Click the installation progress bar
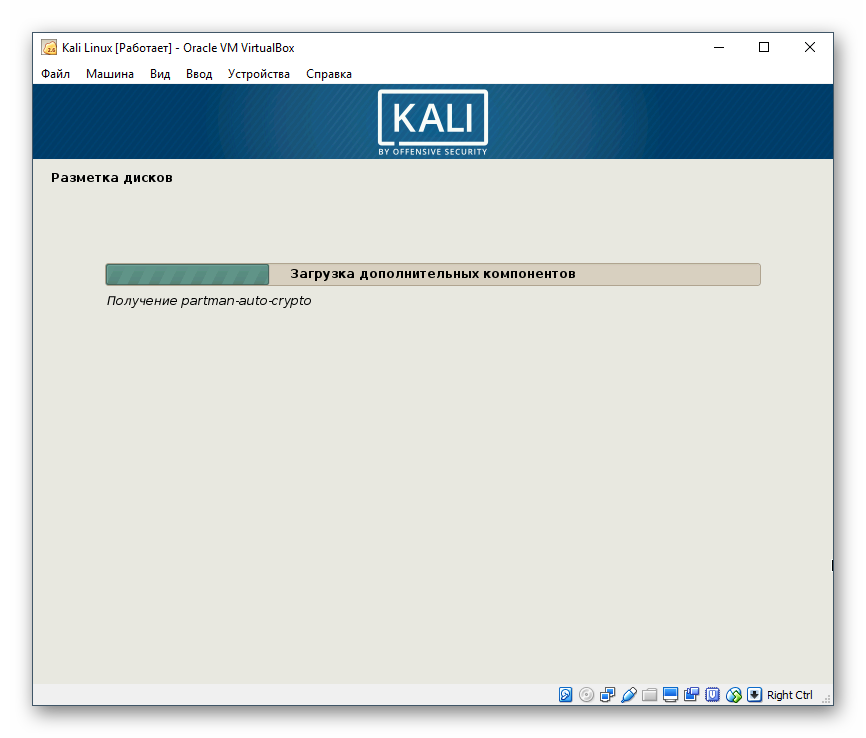Viewport: 866px width, 738px height. tap(432, 273)
